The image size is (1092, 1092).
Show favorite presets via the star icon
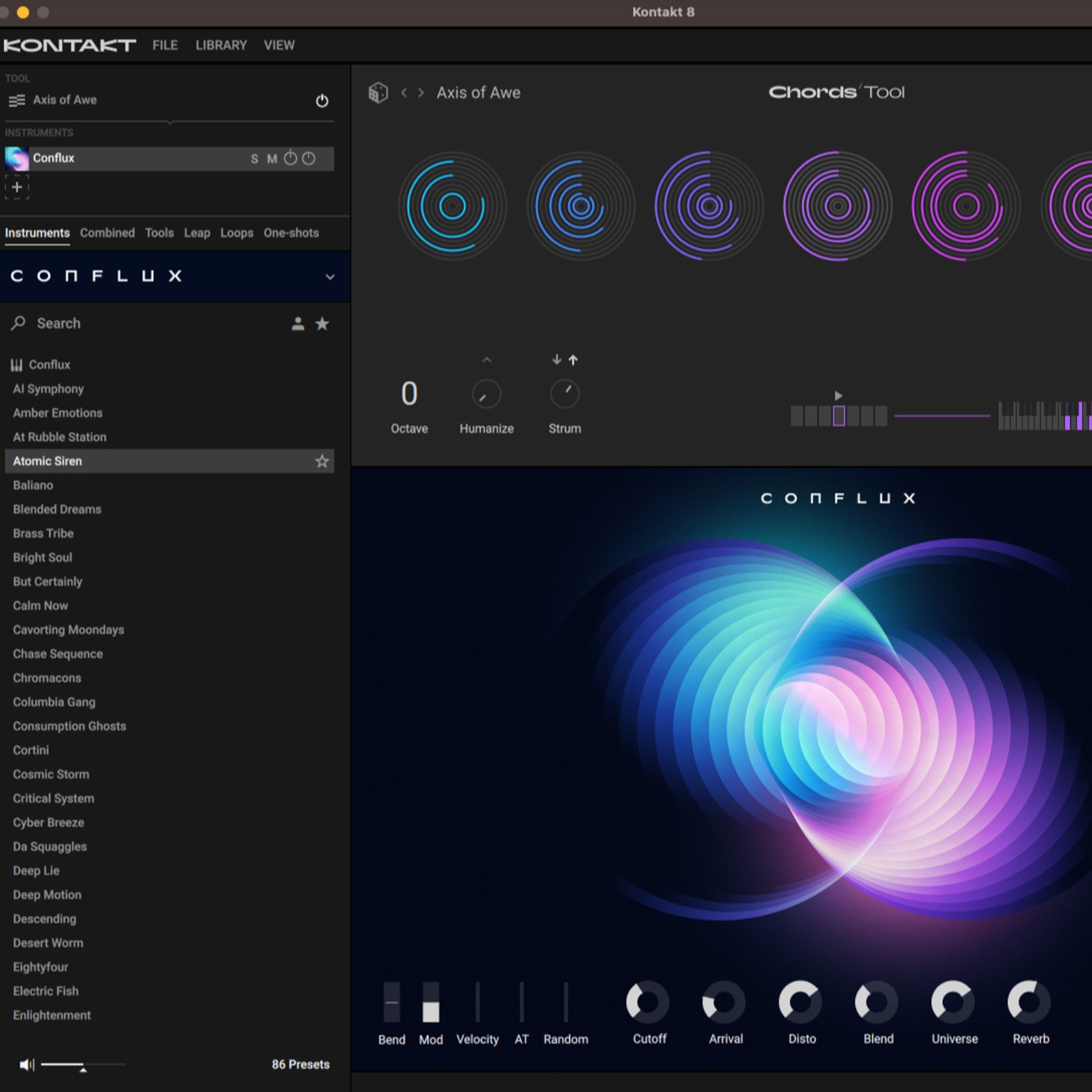click(x=321, y=324)
